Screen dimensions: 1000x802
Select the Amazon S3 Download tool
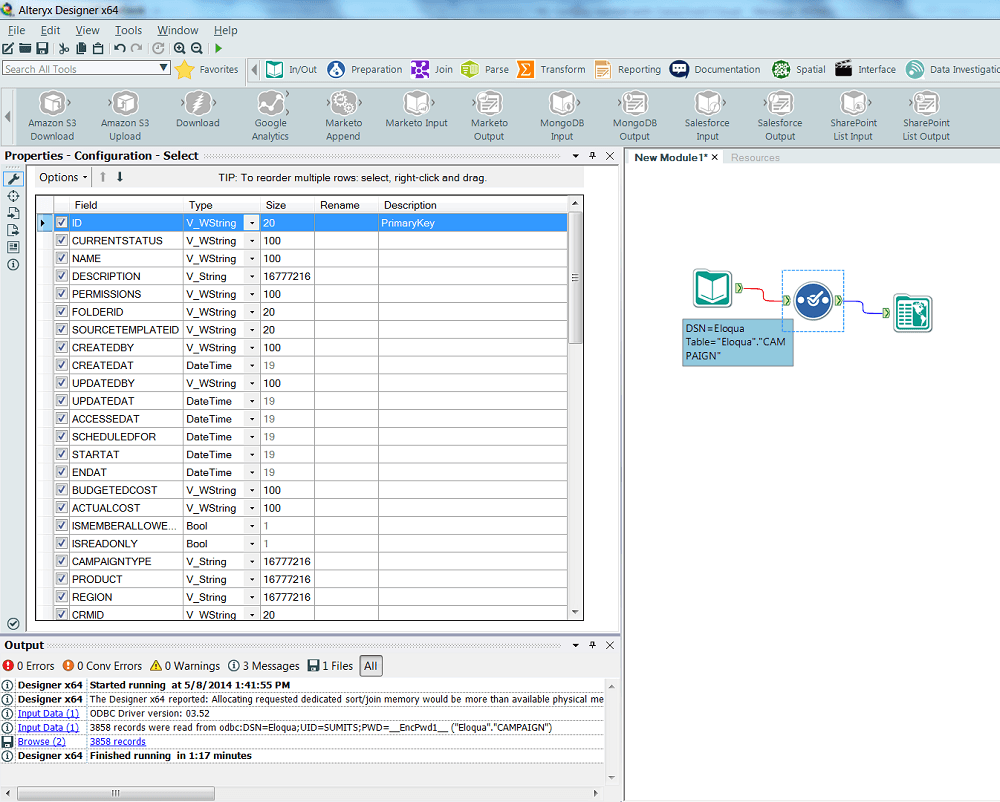[x=52, y=116]
